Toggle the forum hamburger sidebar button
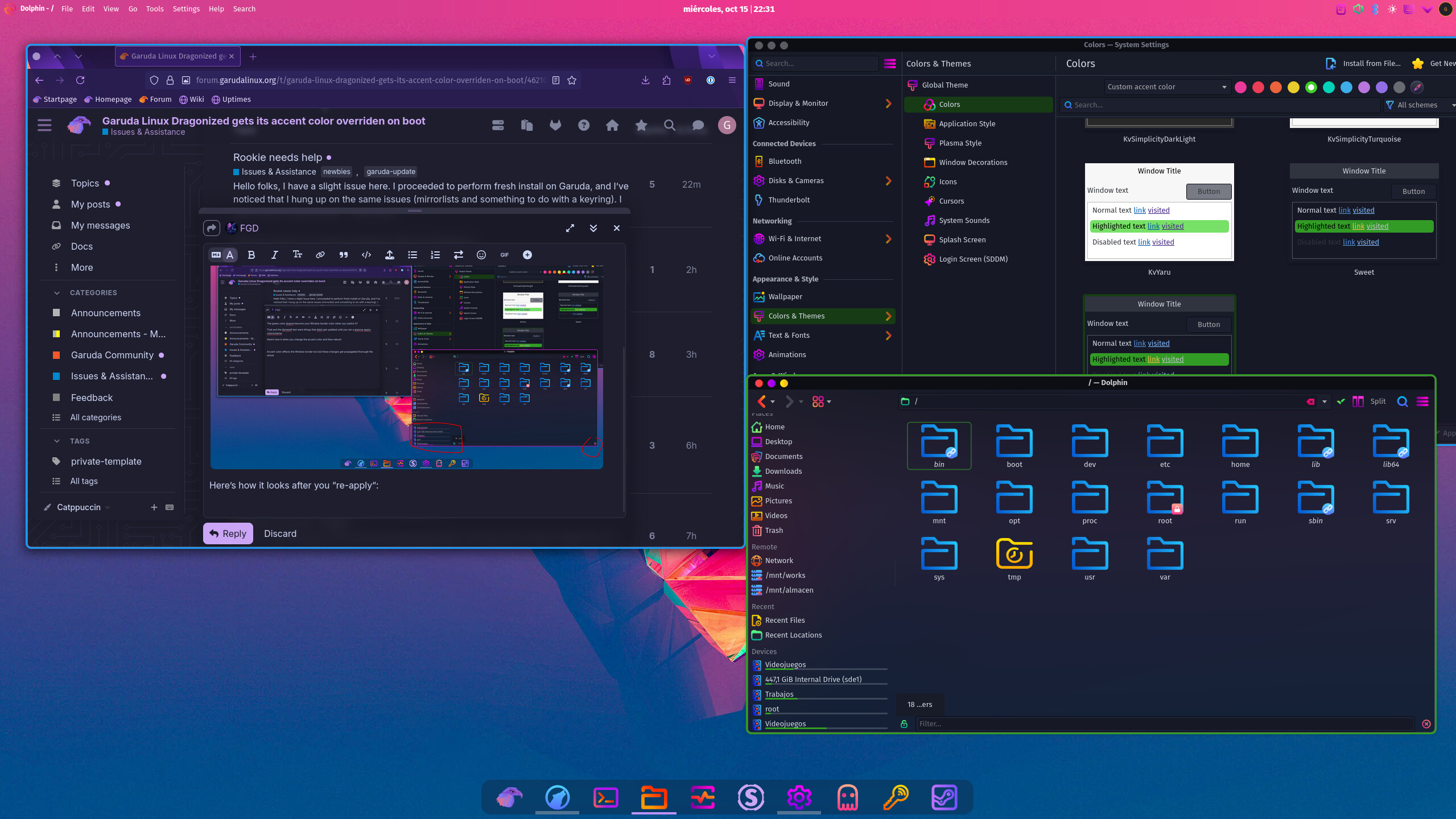 point(44,125)
